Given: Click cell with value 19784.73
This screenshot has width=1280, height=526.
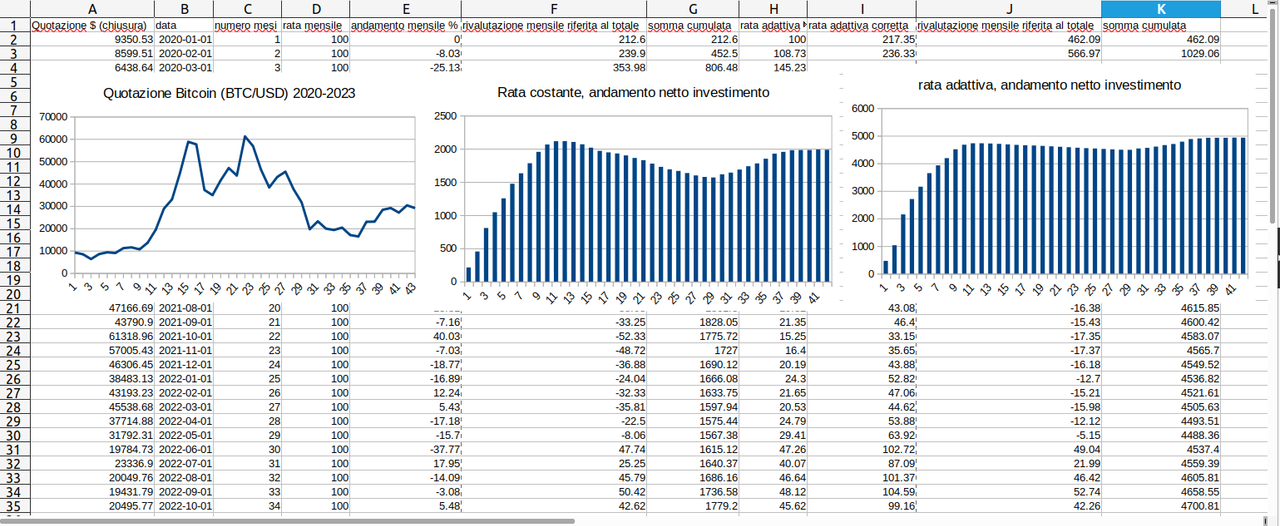Looking at the screenshot, I should pyautogui.click(x=93, y=450).
